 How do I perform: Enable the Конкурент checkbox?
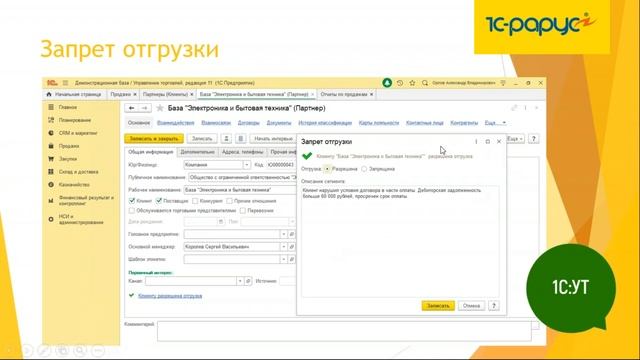tap(195, 201)
